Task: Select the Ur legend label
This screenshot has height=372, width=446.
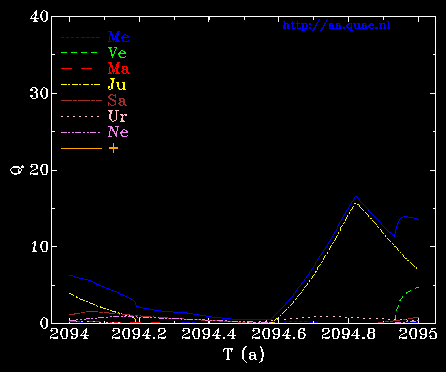Action: (x=117, y=116)
